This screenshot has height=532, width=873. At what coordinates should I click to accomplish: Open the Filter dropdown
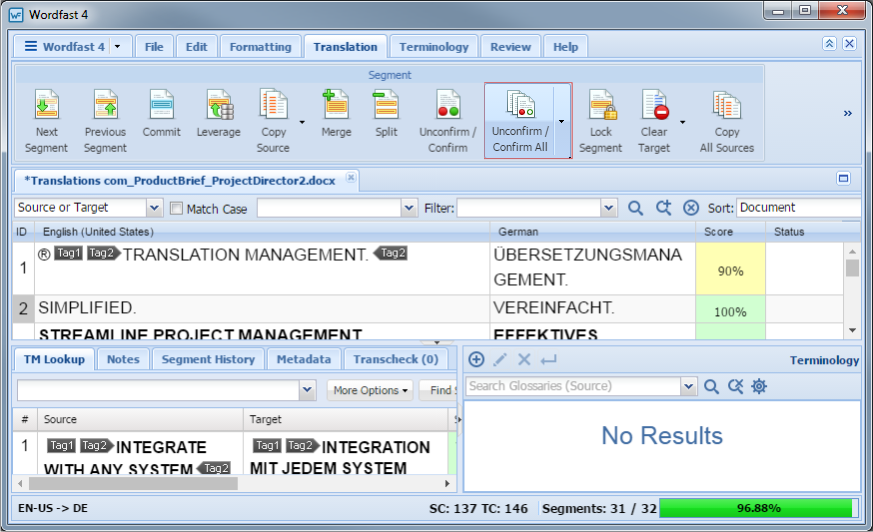pos(609,208)
